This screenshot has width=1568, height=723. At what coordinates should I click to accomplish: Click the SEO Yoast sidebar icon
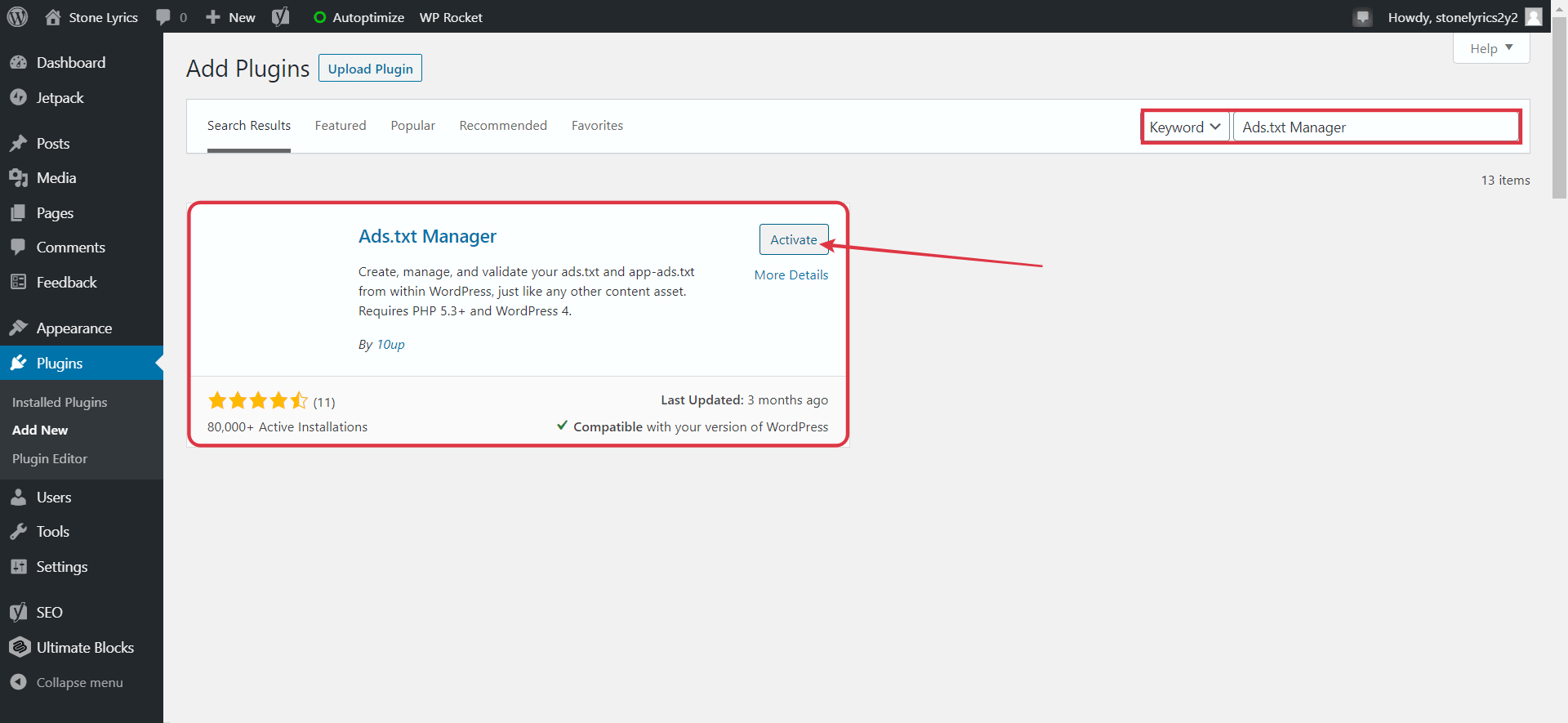(x=19, y=612)
